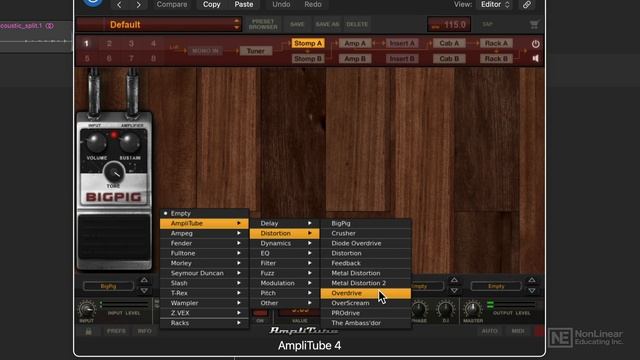Expand the Racks submenu

(204, 323)
